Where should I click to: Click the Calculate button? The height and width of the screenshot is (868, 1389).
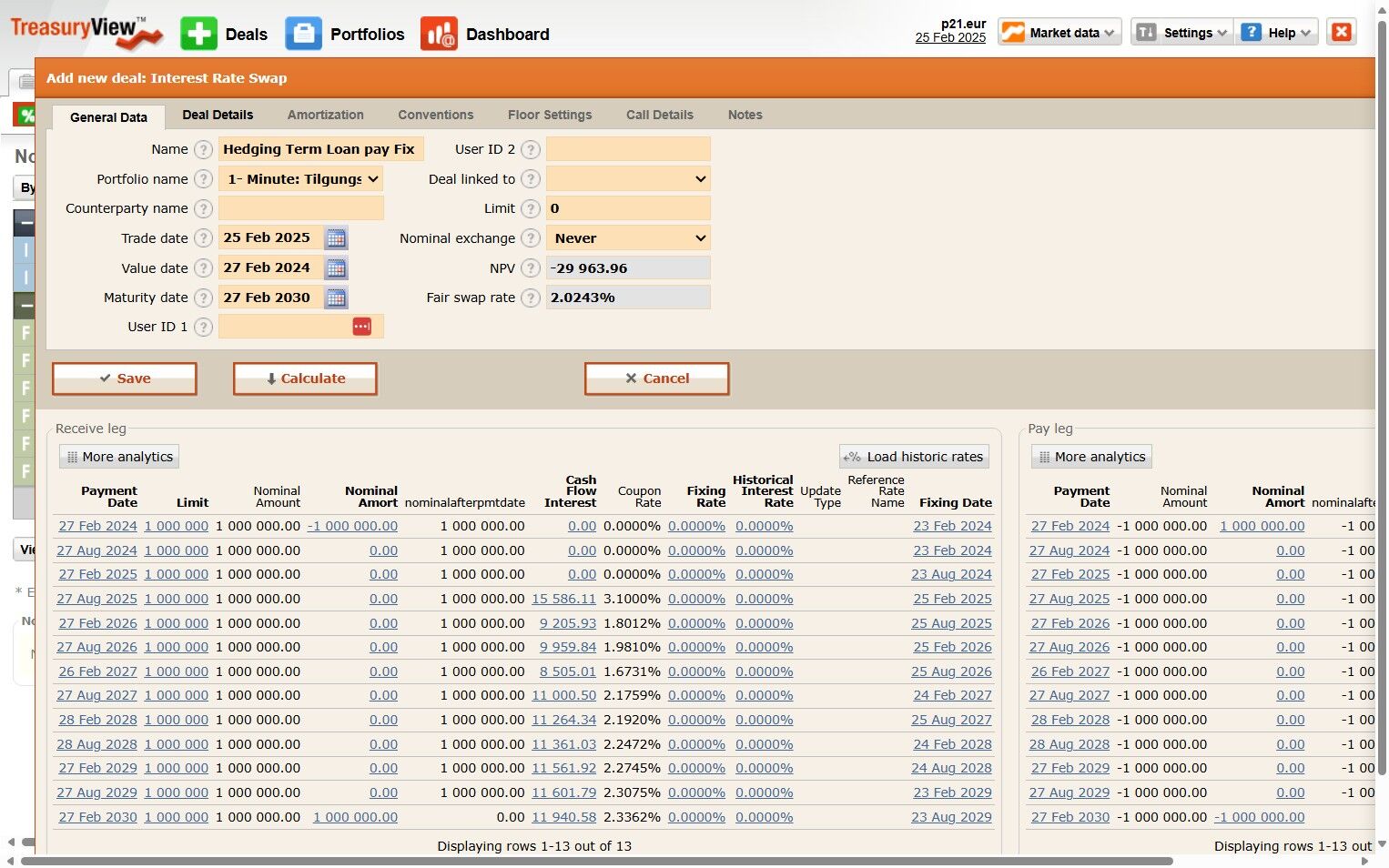coord(305,378)
